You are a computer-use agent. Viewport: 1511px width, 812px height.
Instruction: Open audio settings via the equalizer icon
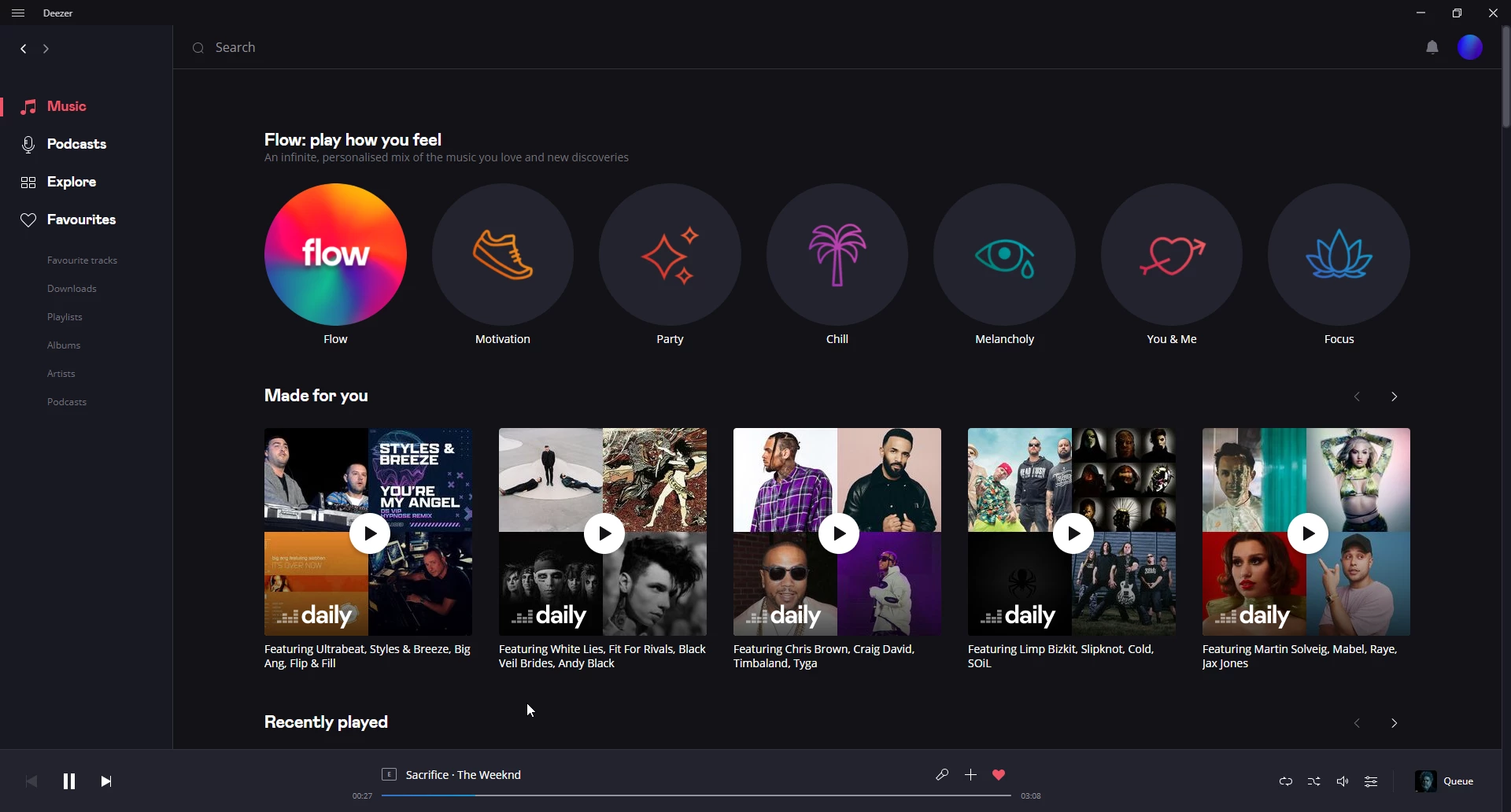[x=1371, y=781]
